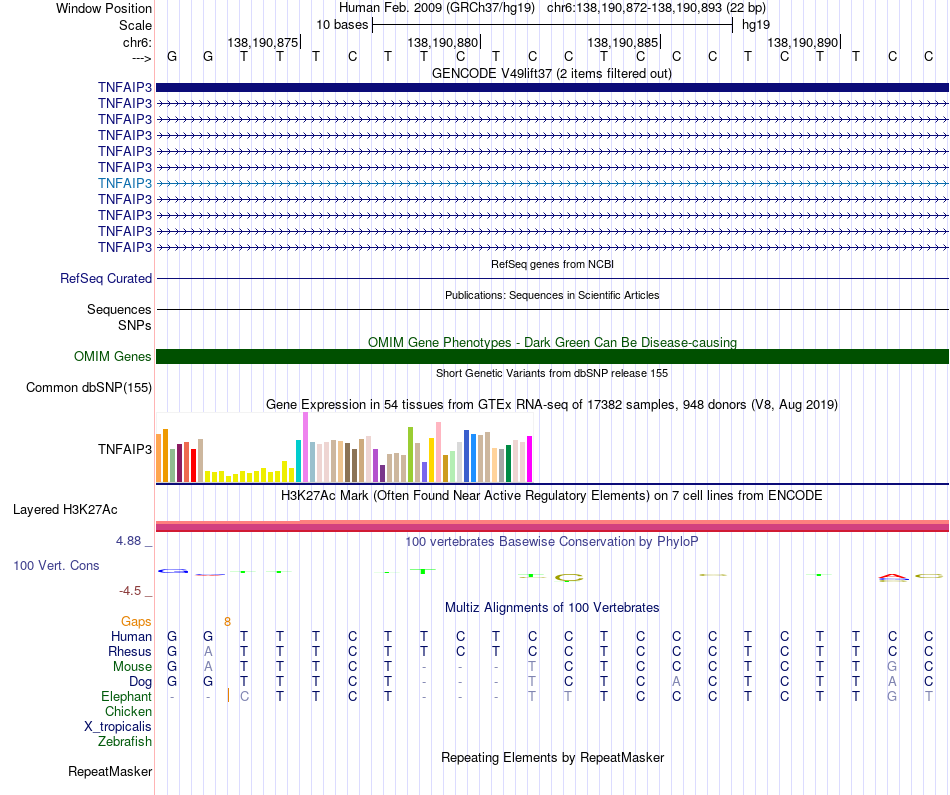
Task: Click the Layered H3K27Ac track label
Action: (65, 510)
